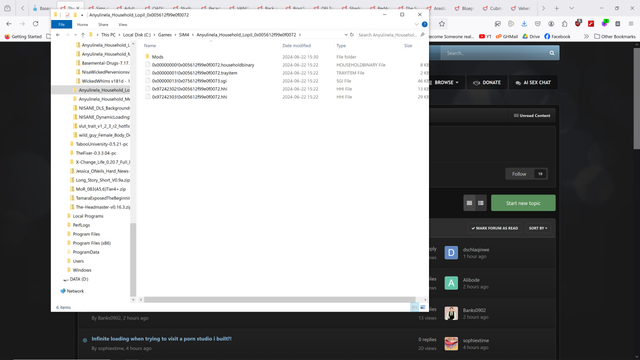Click navigation pane vertical scrollbar
This screenshot has width=640, height=360.
click(x=133, y=259)
